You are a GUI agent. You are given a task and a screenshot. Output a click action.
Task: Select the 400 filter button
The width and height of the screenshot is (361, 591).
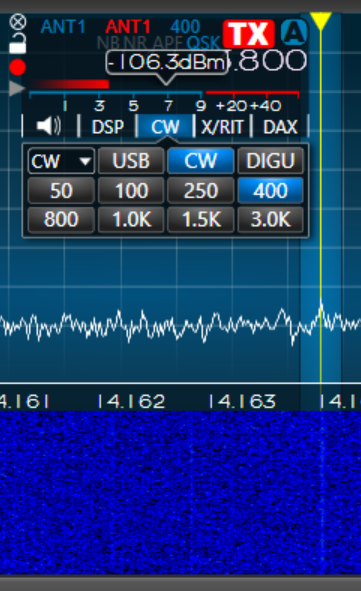click(x=270, y=190)
